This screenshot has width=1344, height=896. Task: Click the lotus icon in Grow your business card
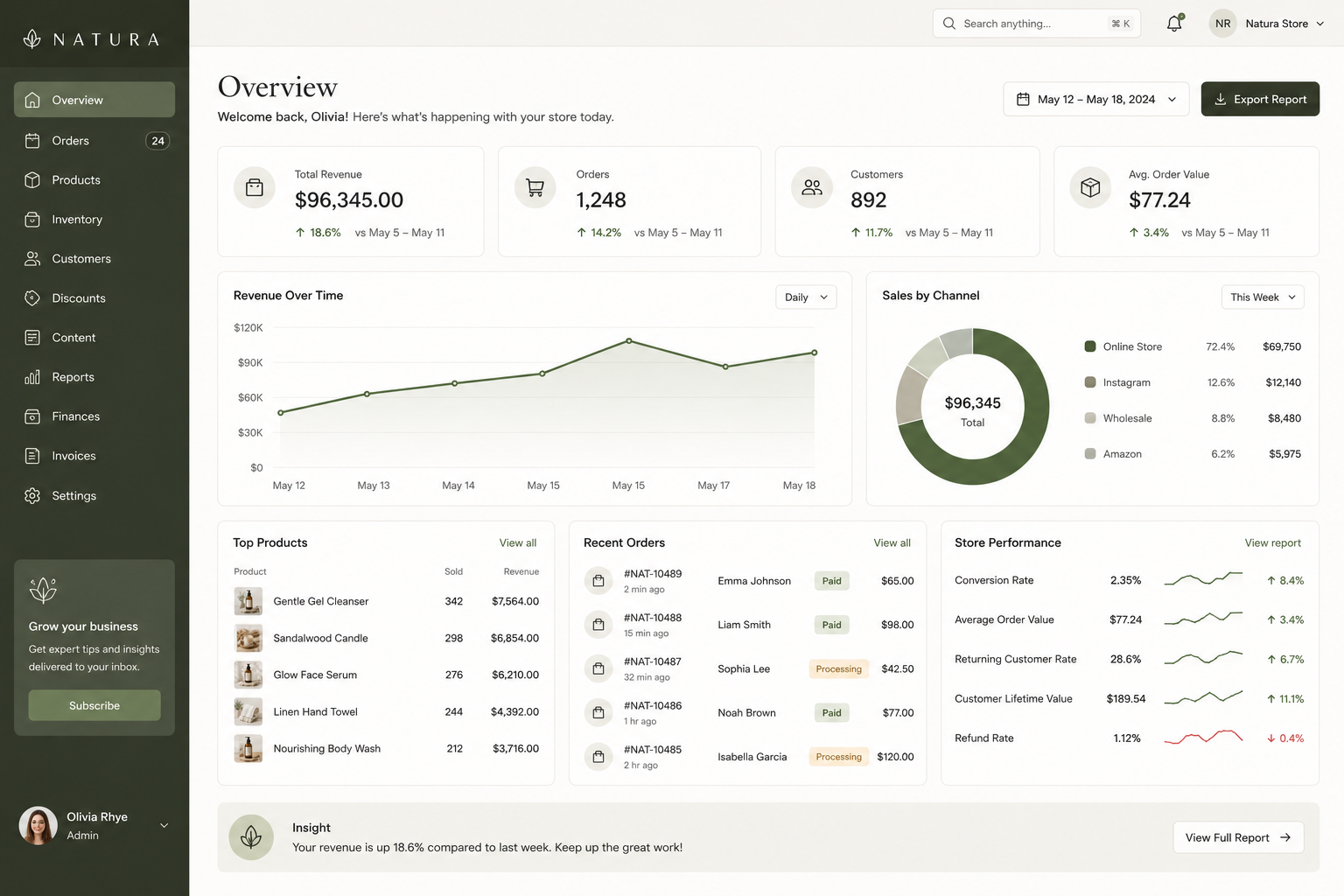coord(43,591)
